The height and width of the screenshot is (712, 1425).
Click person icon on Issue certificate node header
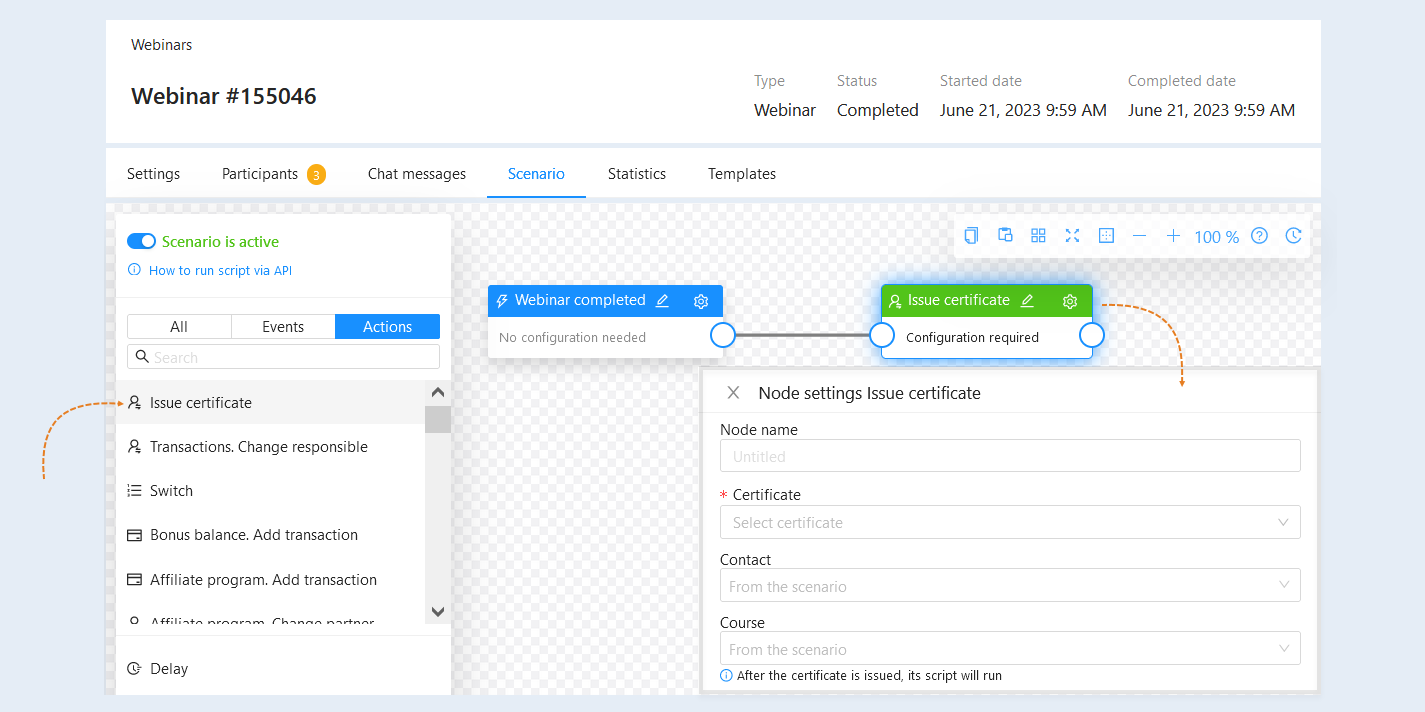(x=895, y=301)
